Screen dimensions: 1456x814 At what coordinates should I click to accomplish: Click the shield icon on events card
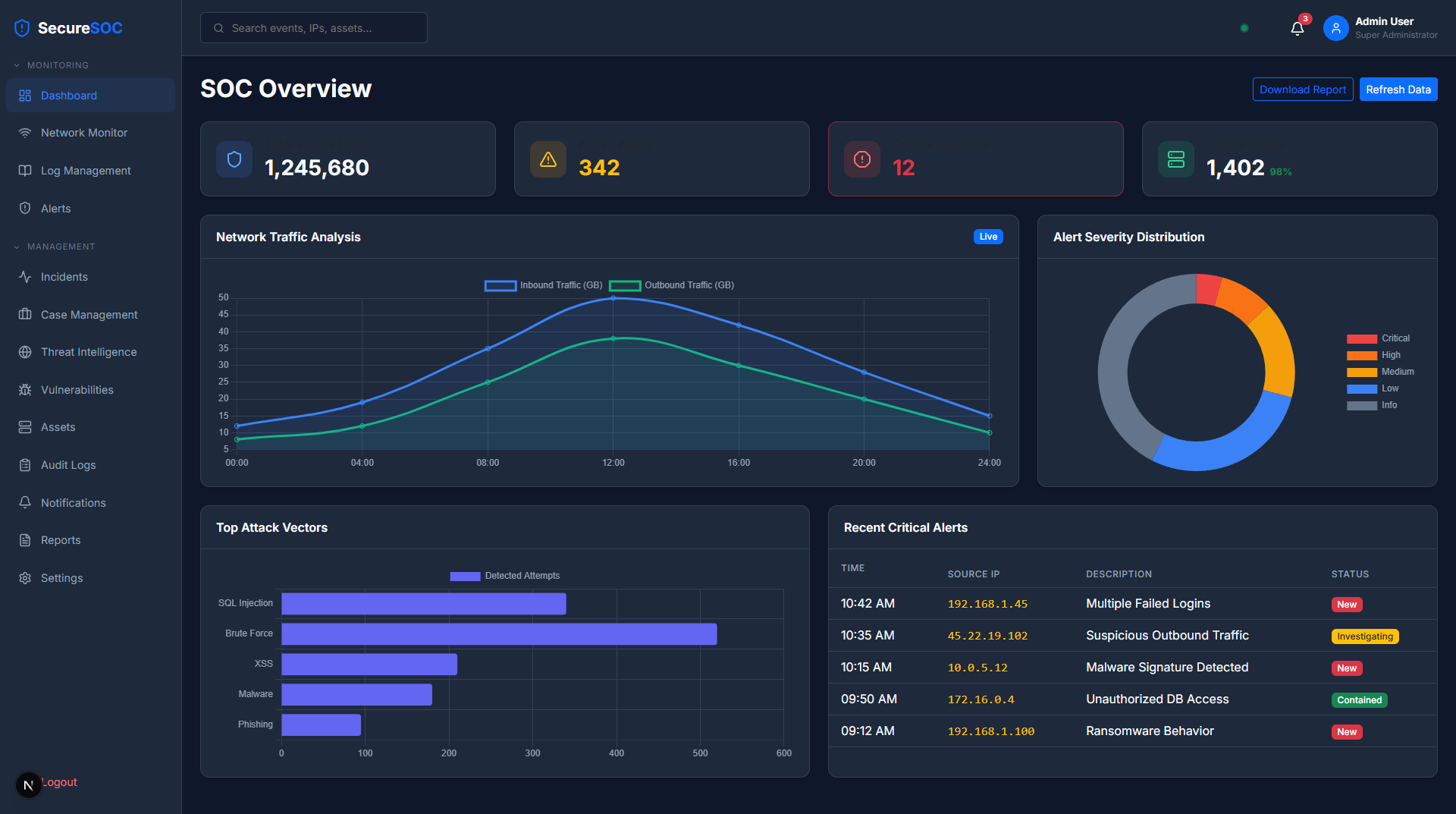point(234,159)
